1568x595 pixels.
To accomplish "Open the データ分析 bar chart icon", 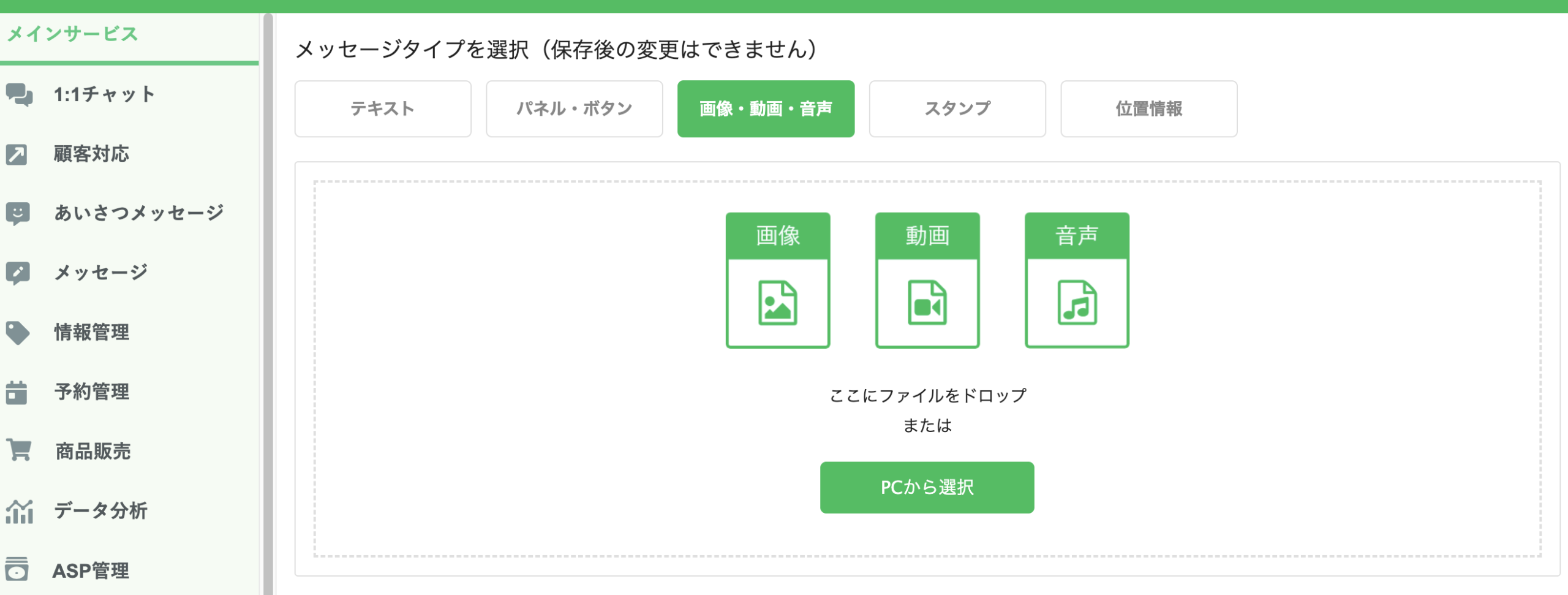I will [17, 510].
